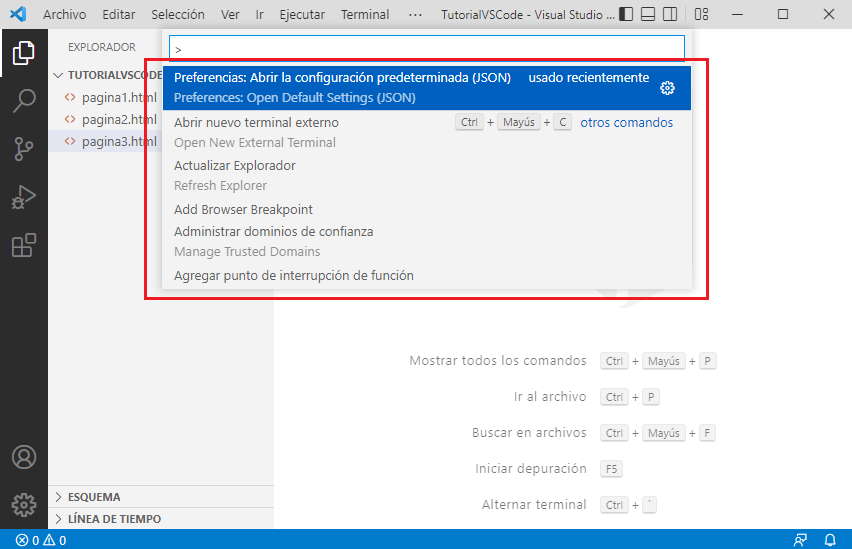Toggle the primary side bar layout icon
852x549 pixels.
(626, 14)
